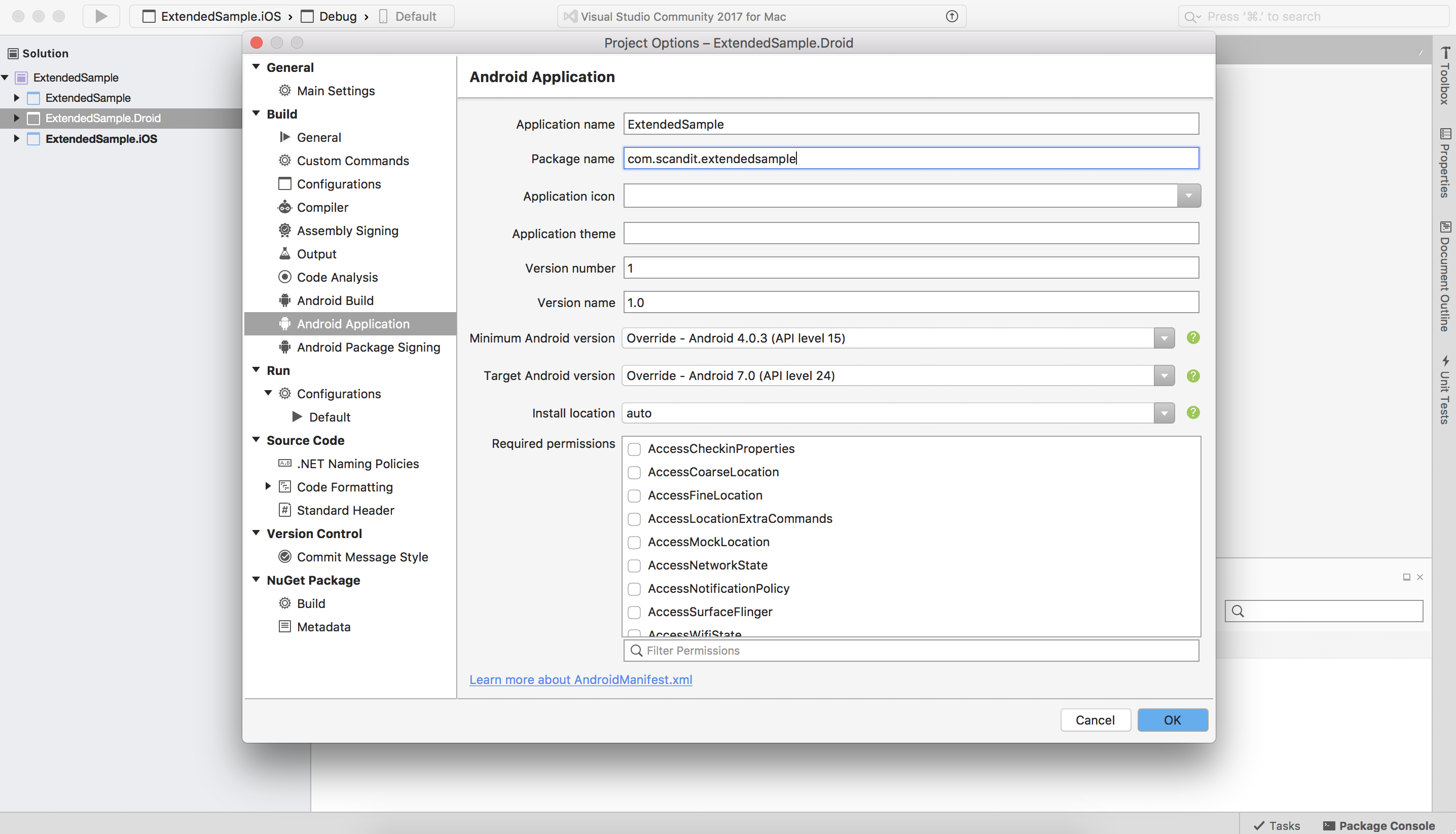This screenshot has height=834, width=1456.
Task: Expand the Run Configurations tree item
Action: click(x=271, y=393)
